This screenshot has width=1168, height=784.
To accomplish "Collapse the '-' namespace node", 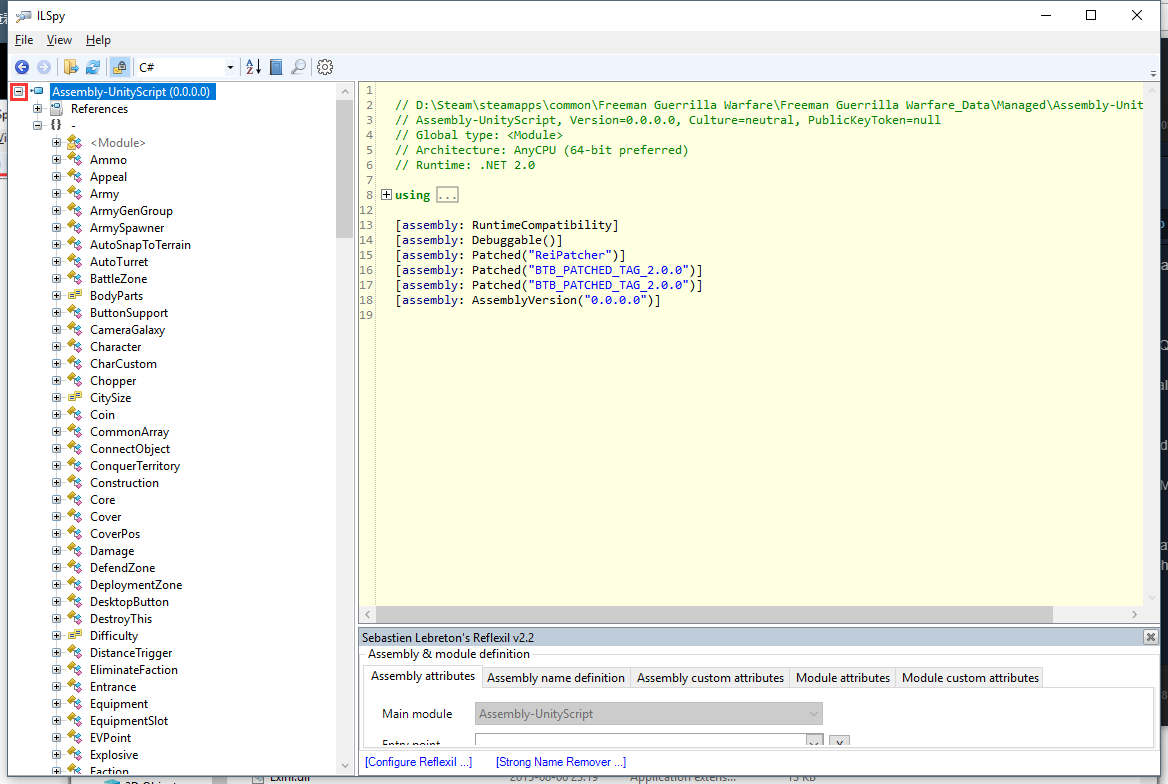I will pyautogui.click(x=37, y=125).
